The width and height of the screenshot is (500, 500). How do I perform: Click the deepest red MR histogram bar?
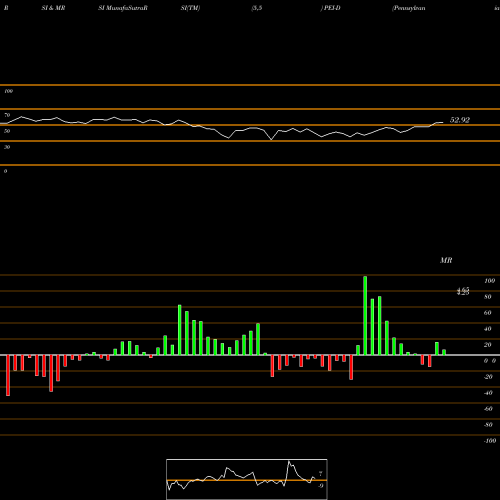8,375
